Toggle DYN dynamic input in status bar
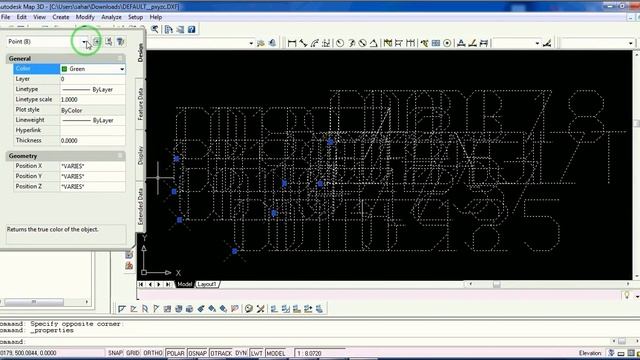640x360 pixels. pyautogui.click(x=241, y=353)
